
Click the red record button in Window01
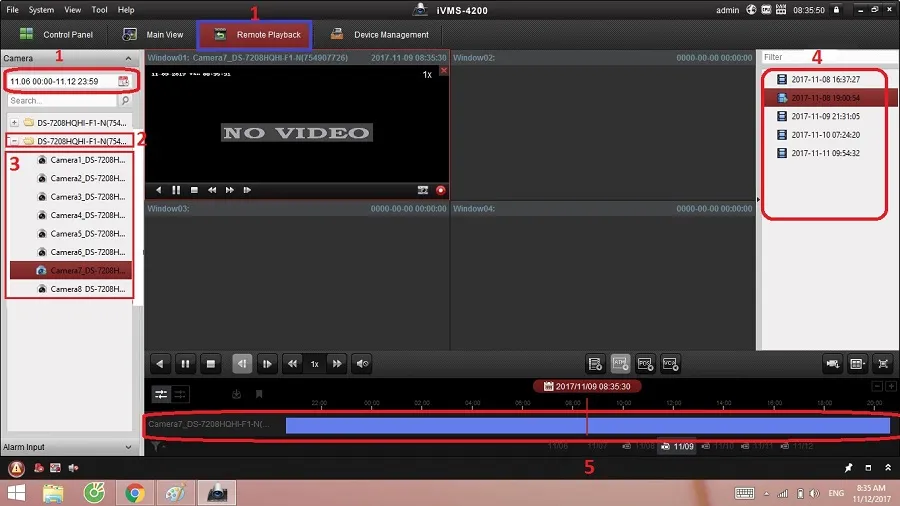440,189
